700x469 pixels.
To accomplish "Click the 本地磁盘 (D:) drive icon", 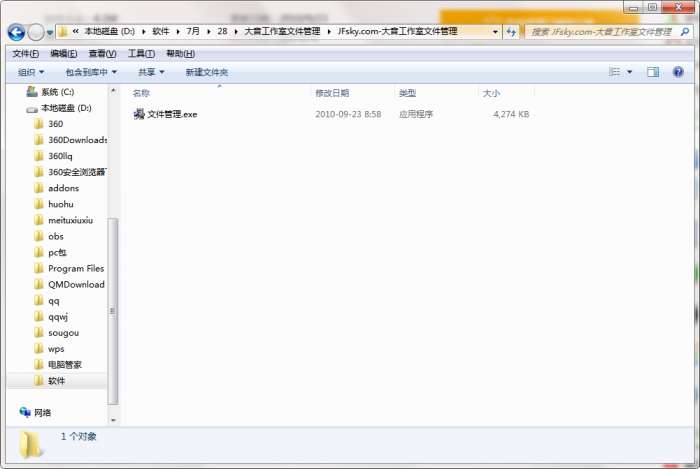I will point(32,109).
